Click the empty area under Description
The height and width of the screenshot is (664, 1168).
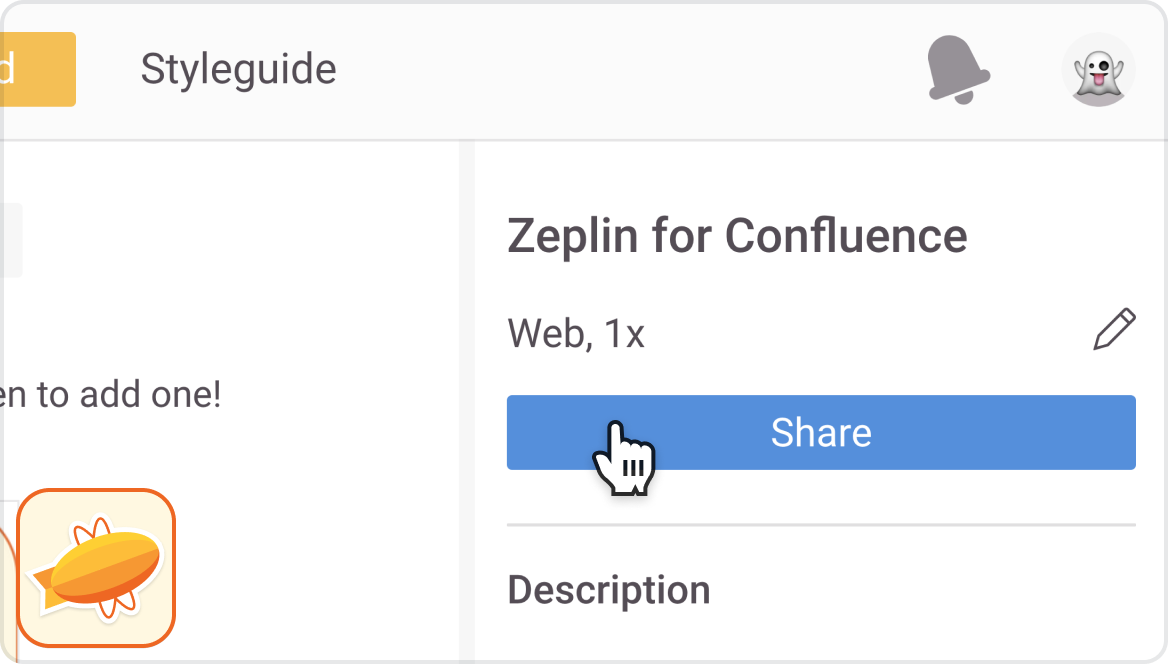pyautogui.click(x=821, y=637)
